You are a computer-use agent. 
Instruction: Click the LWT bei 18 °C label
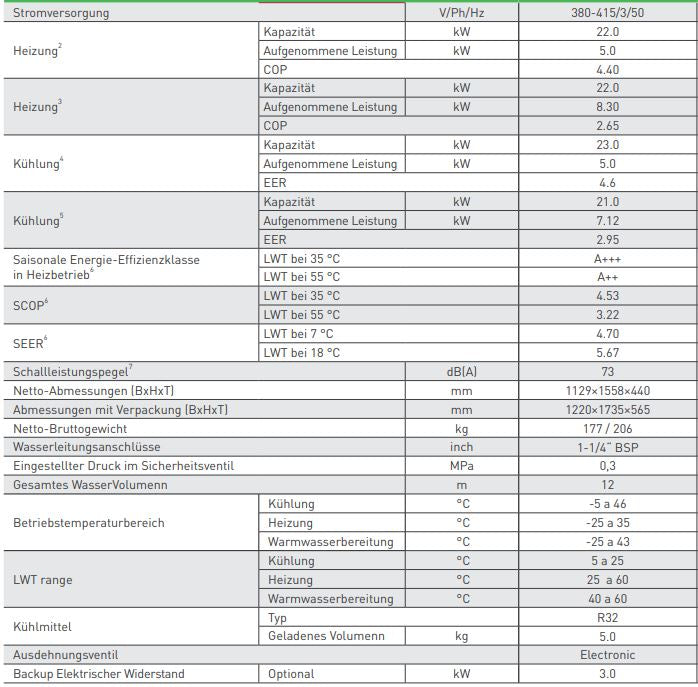pos(301,352)
